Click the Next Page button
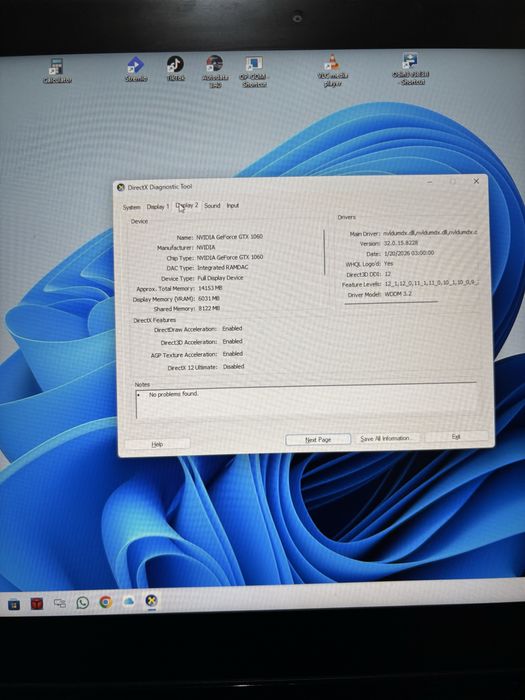 click(318, 440)
